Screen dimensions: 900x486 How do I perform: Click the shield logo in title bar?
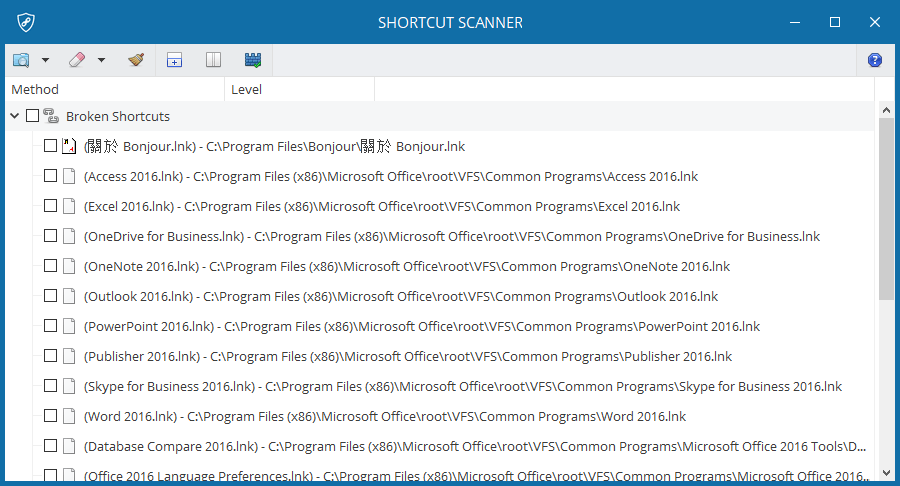click(x=26, y=22)
